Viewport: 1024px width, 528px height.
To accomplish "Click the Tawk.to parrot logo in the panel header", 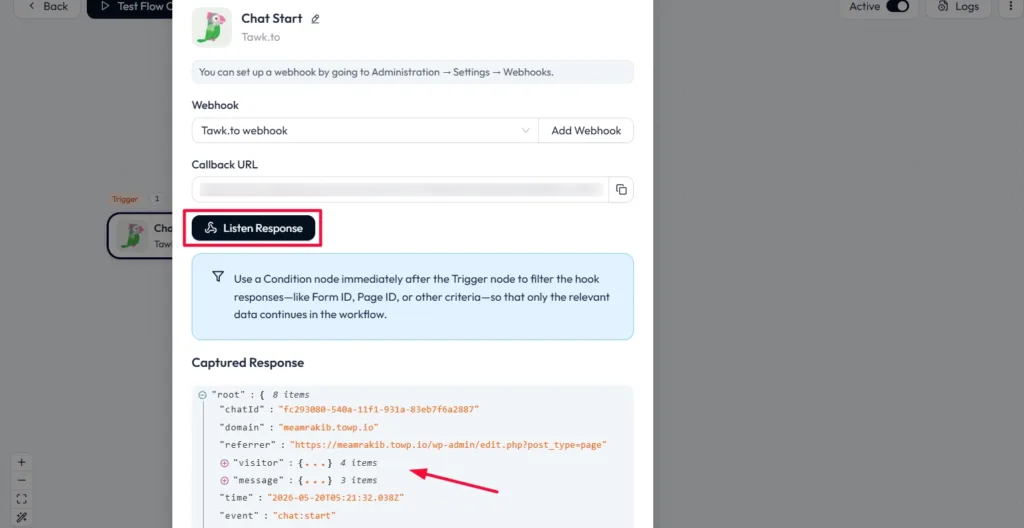I will pyautogui.click(x=212, y=27).
